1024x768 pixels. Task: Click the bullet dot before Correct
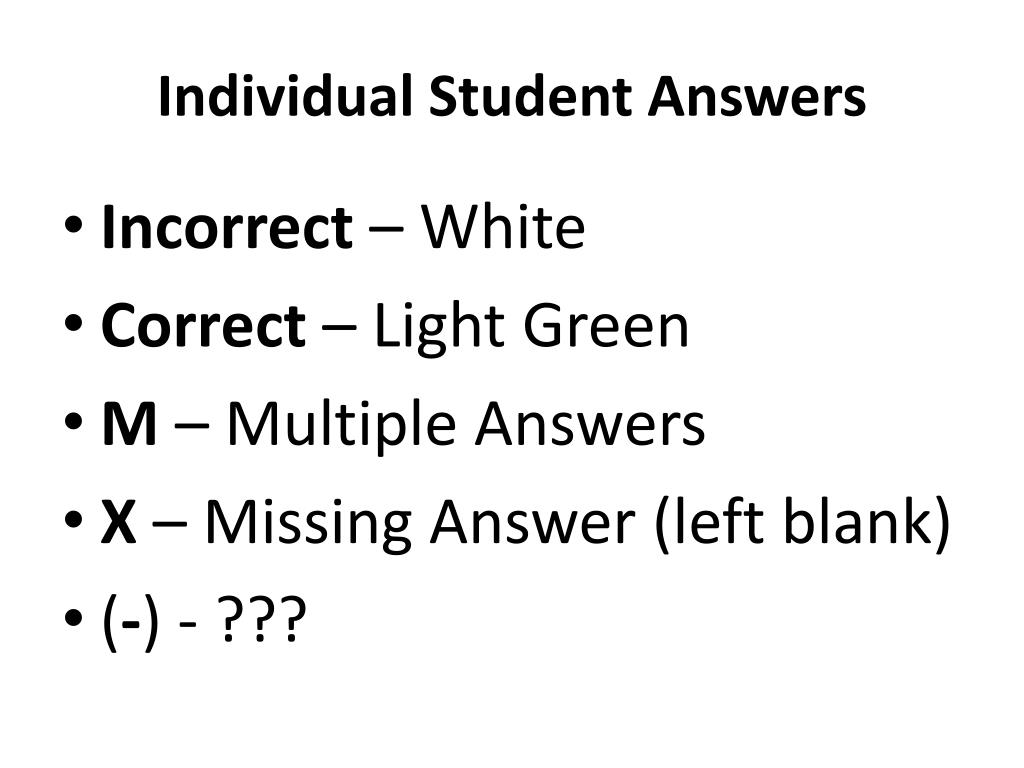click(x=74, y=324)
